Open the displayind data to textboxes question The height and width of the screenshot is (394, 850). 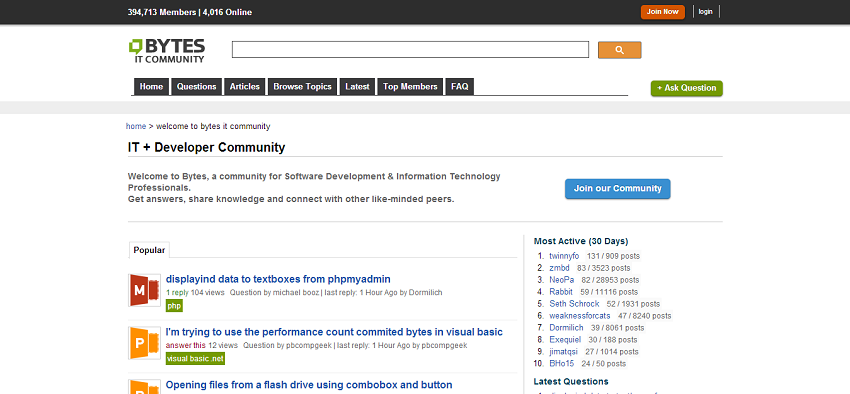tap(278, 279)
